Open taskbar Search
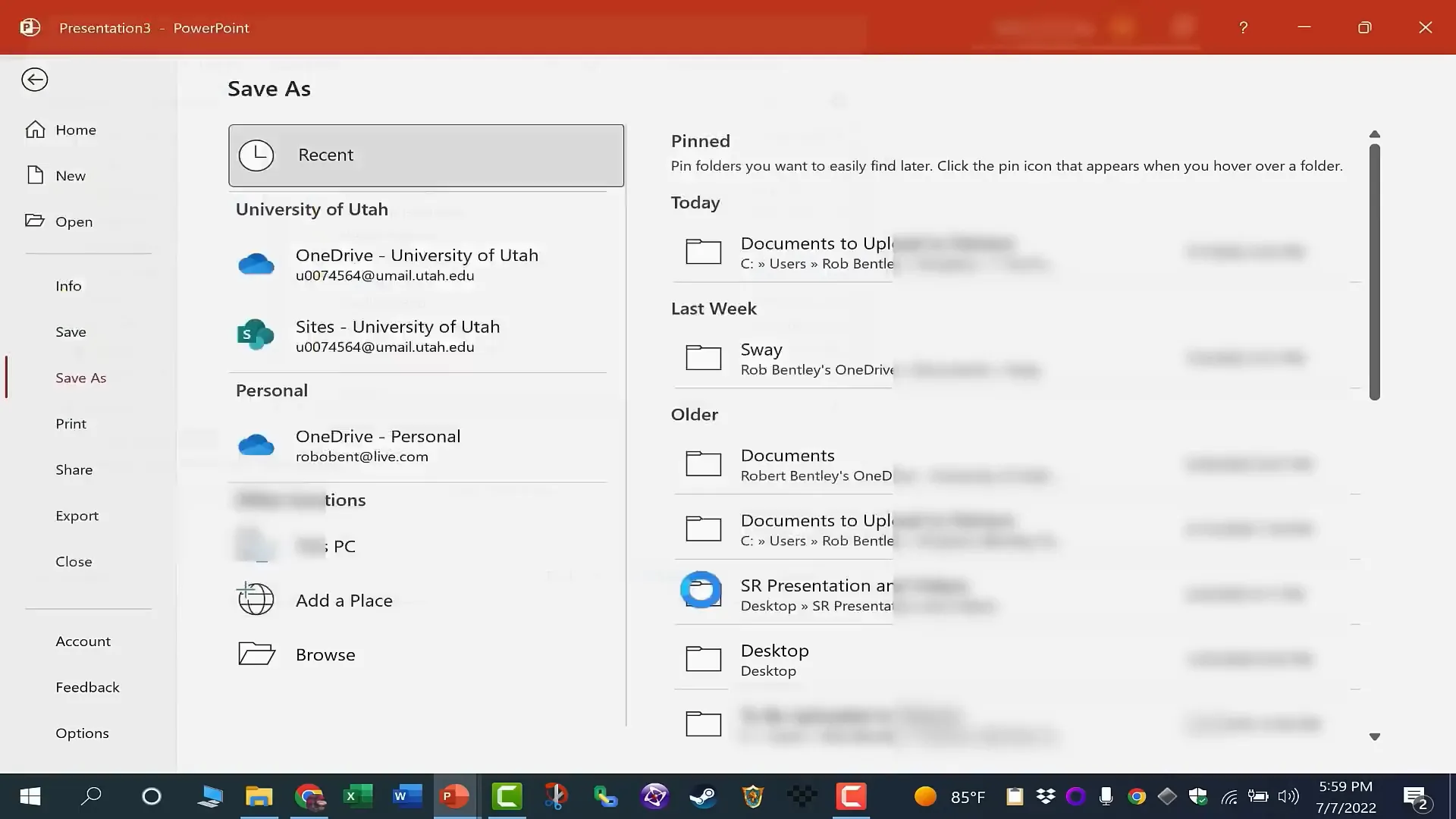This screenshot has height=819, width=1456. click(x=92, y=796)
